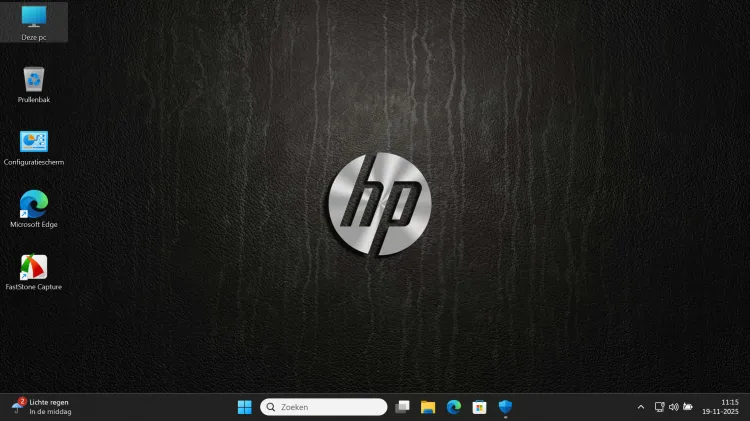The height and width of the screenshot is (421, 750).
Task: Click the network icon in system tray
Action: click(659, 407)
